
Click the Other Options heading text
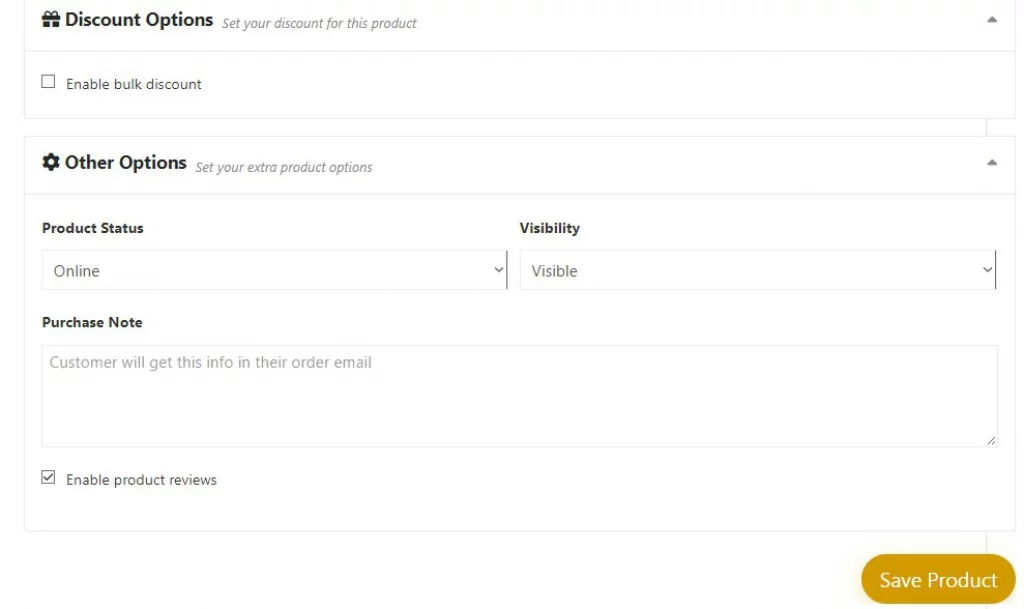pos(125,163)
